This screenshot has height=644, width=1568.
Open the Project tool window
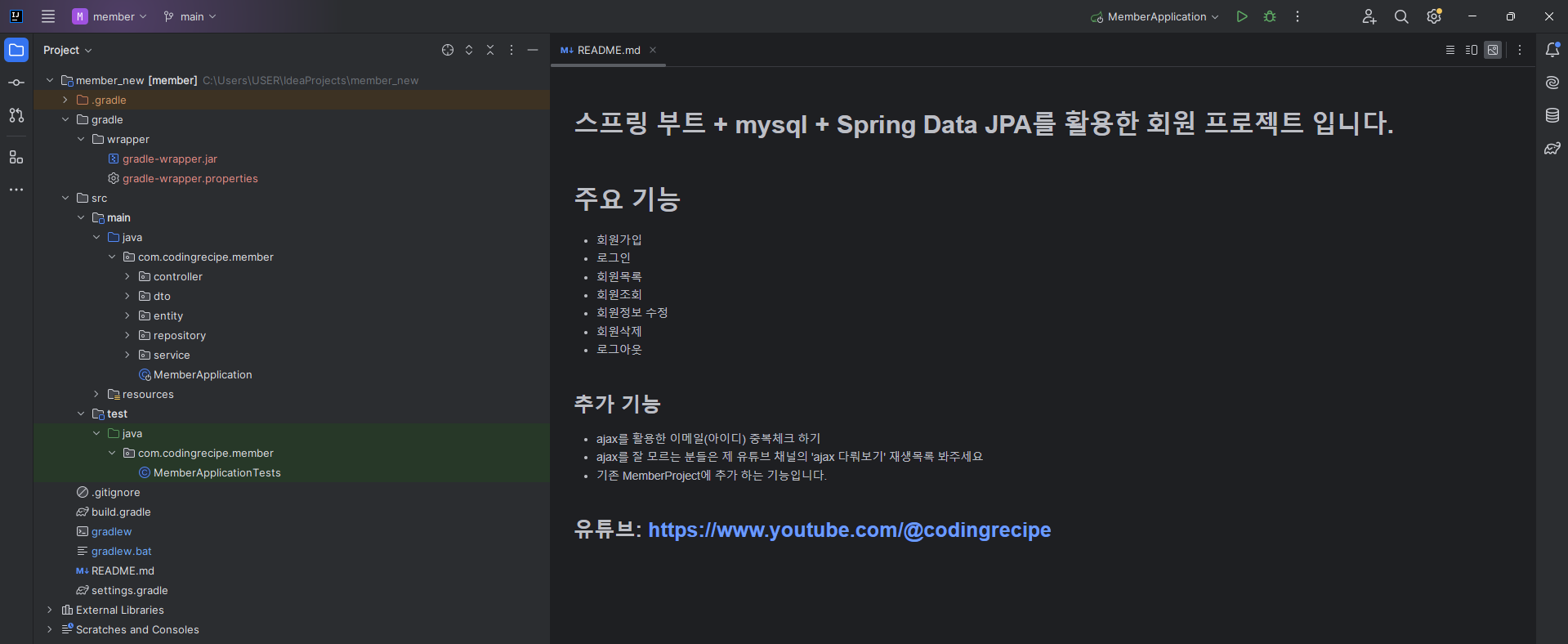click(16, 50)
